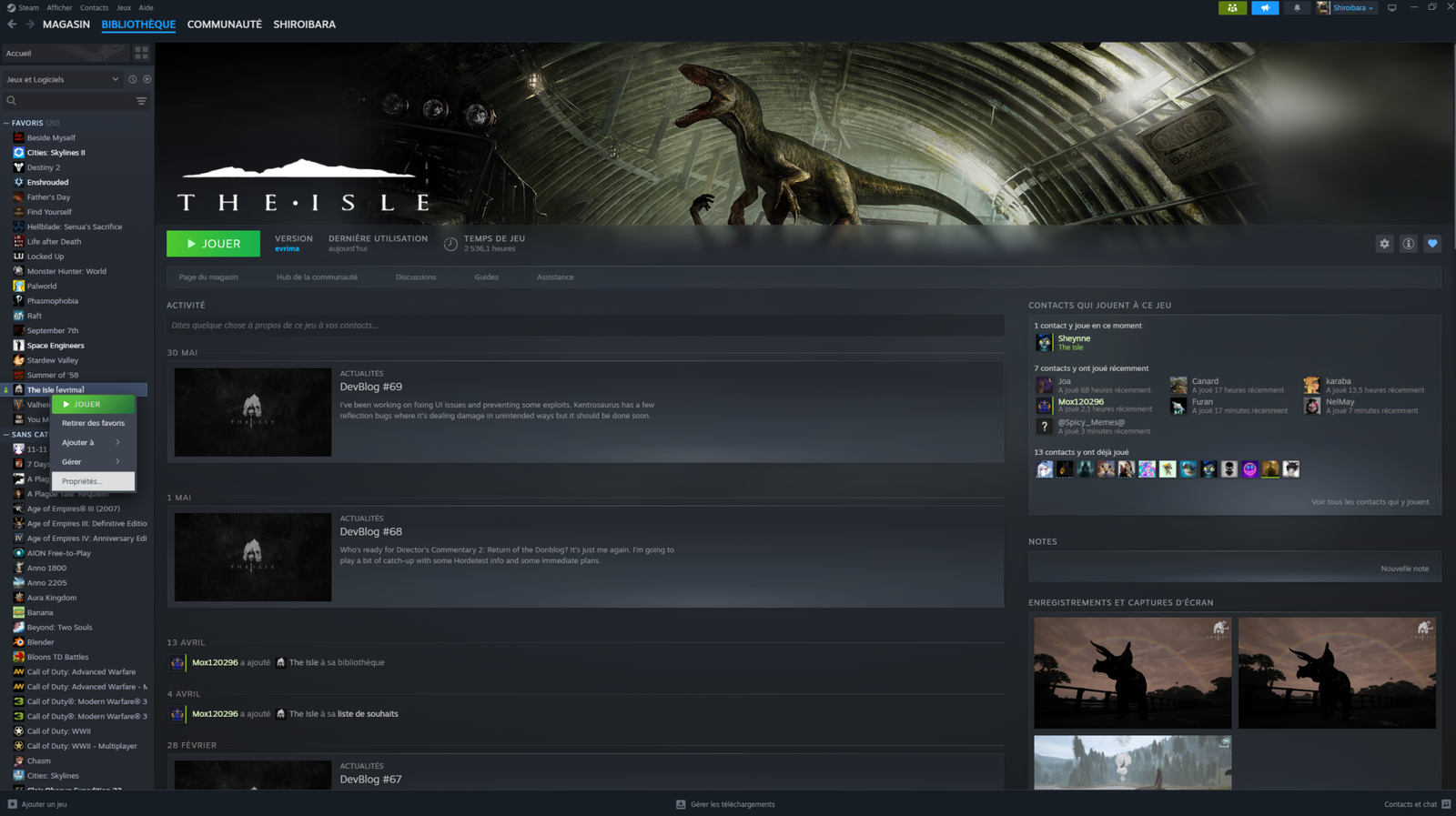Screen dimensions: 1456x816
Task: Click the library search field
Action: click(x=69, y=101)
